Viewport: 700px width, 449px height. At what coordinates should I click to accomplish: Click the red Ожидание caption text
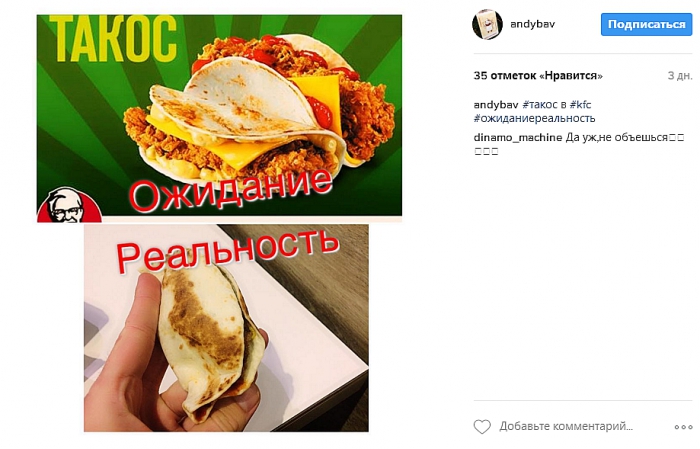click(x=231, y=190)
